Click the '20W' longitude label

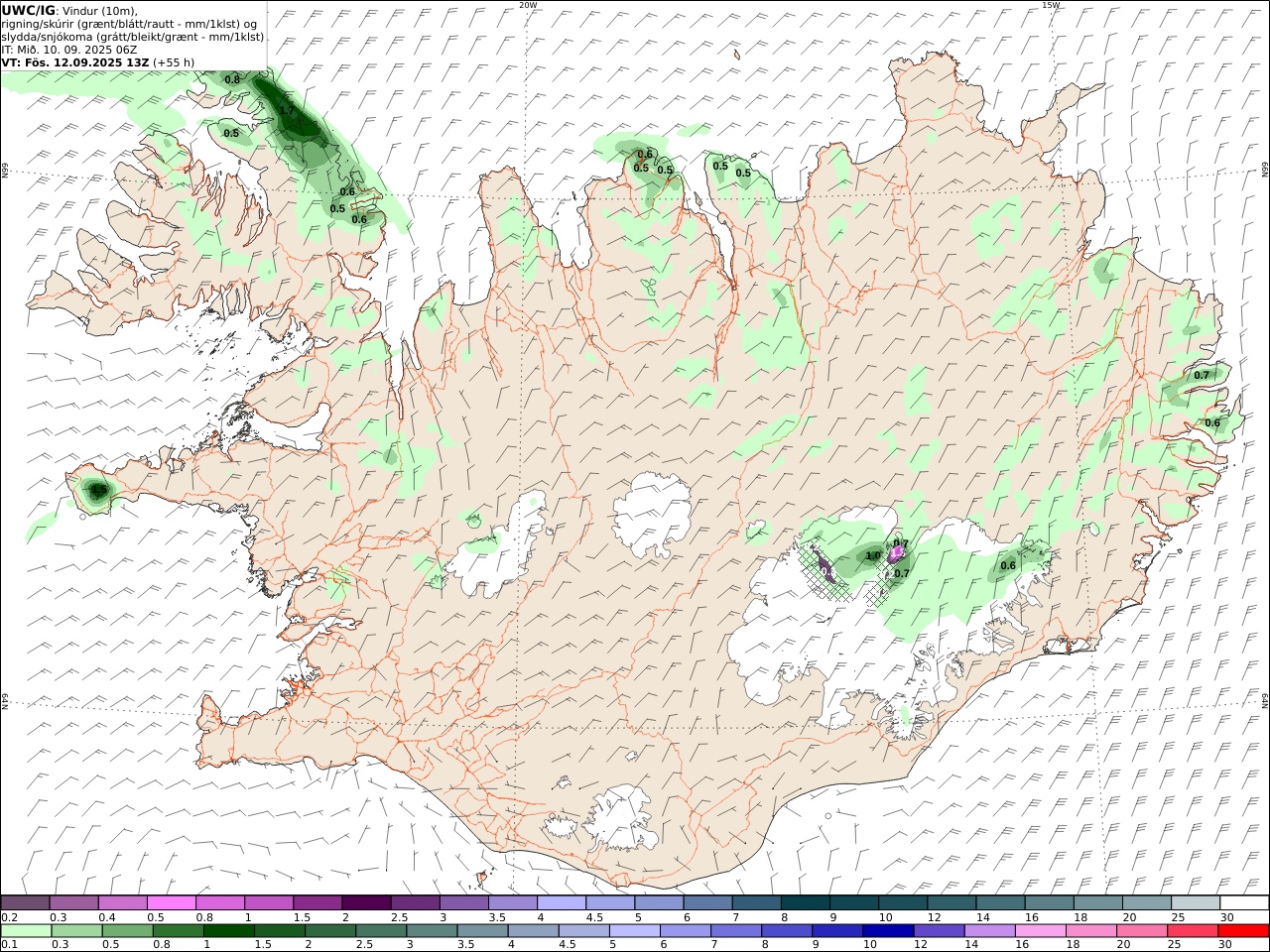click(528, 5)
